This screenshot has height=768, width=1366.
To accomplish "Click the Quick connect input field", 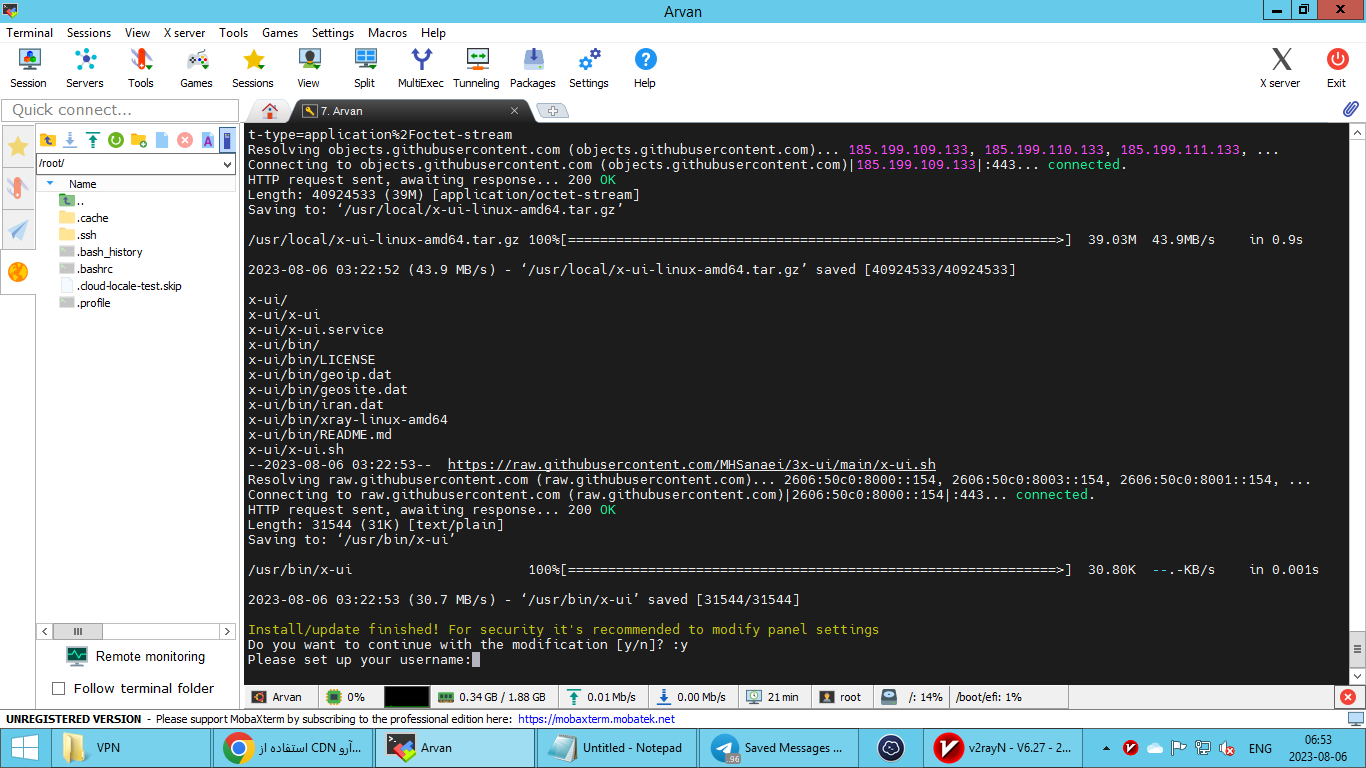I will coord(119,110).
